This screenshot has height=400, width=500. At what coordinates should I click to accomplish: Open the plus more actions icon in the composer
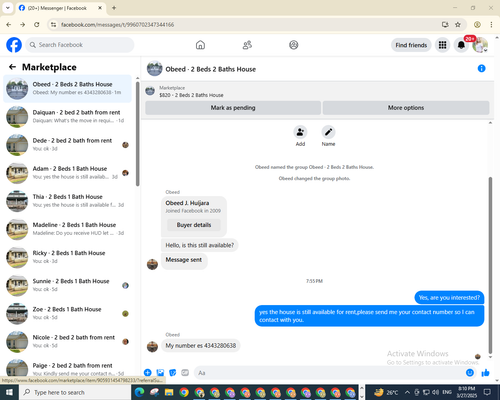pyautogui.click(x=148, y=373)
